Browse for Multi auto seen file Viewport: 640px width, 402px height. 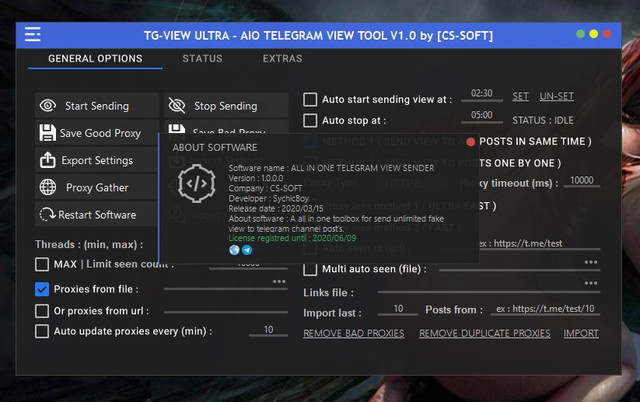point(591,262)
